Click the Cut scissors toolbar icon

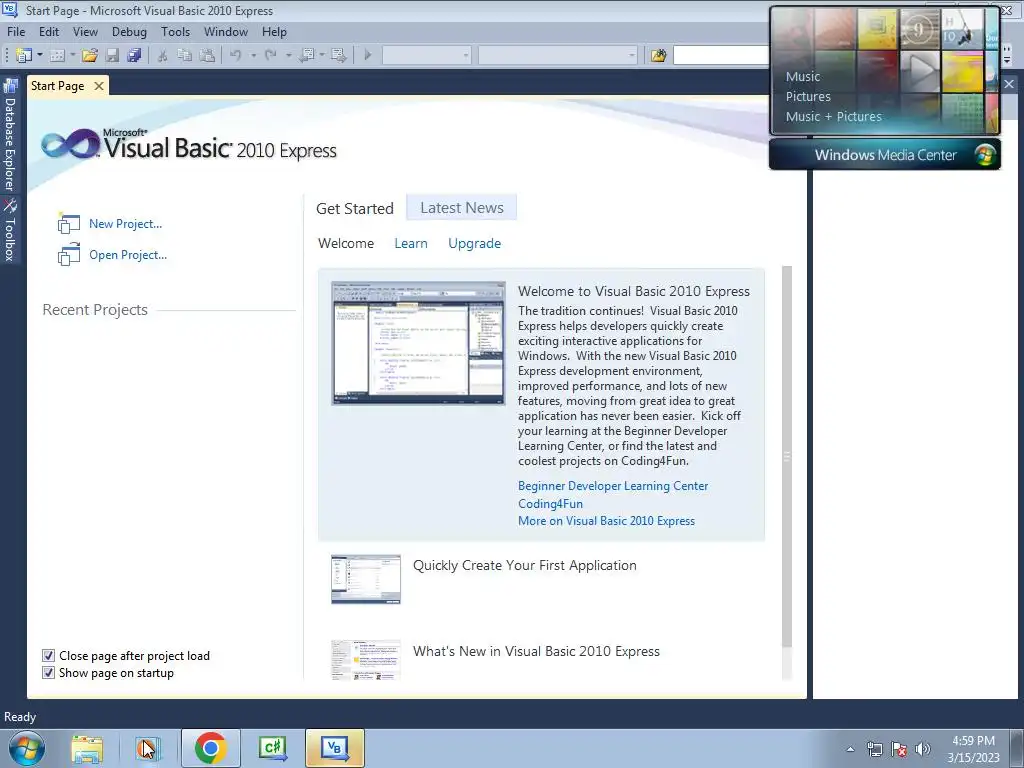click(x=163, y=56)
